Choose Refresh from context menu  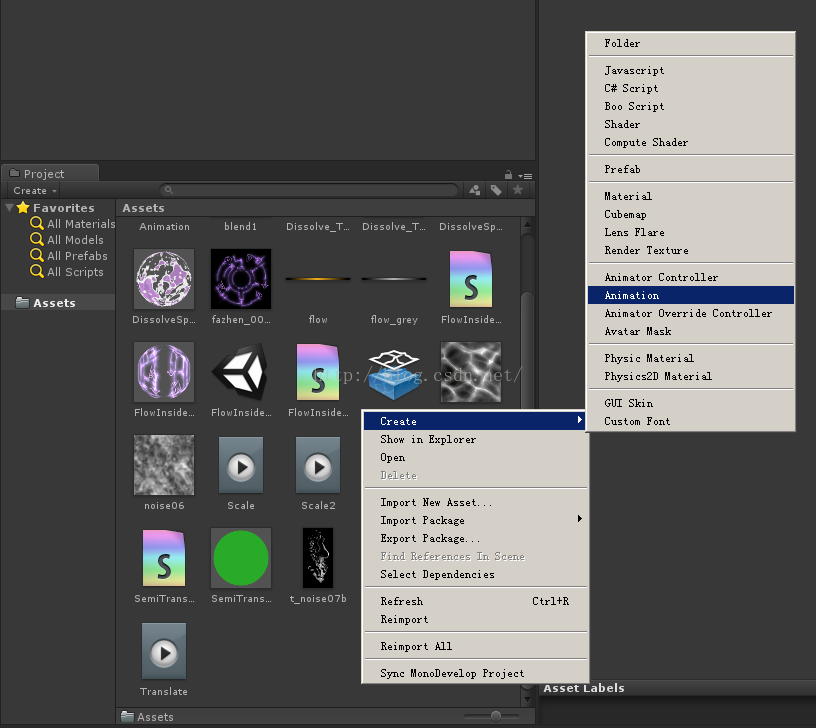(x=475, y=601)
